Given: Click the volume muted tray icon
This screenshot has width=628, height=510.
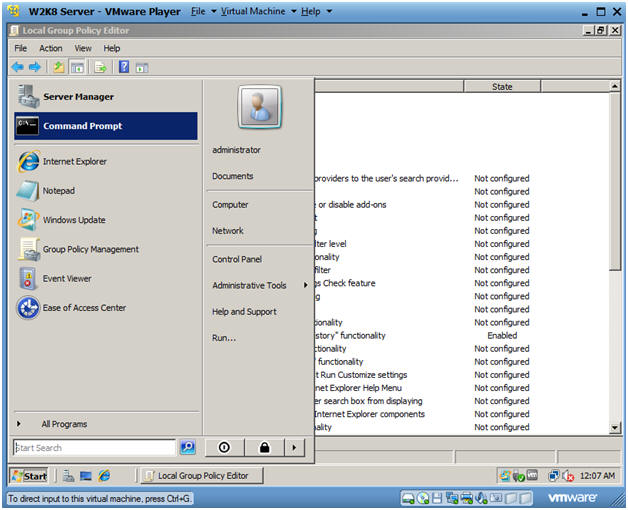Looking at the screenshot, I should point(568,476).
